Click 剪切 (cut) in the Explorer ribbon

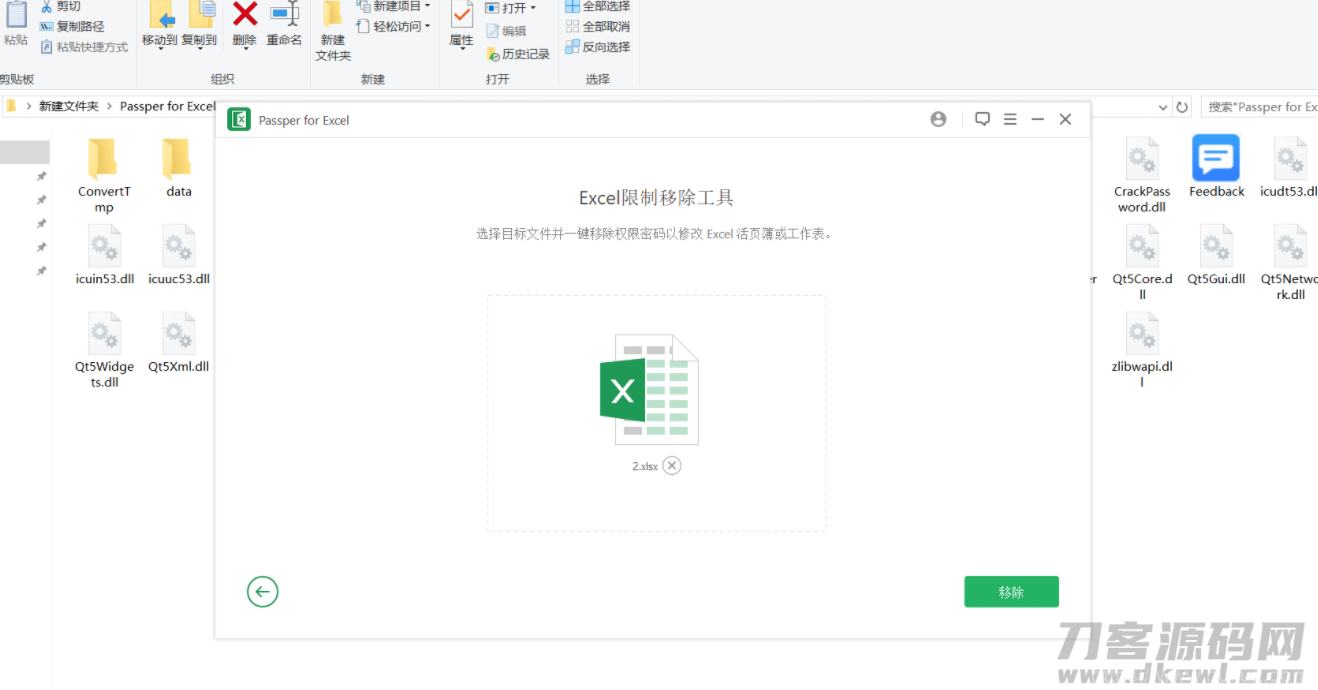pyautogui.click(x=61, y=7)
